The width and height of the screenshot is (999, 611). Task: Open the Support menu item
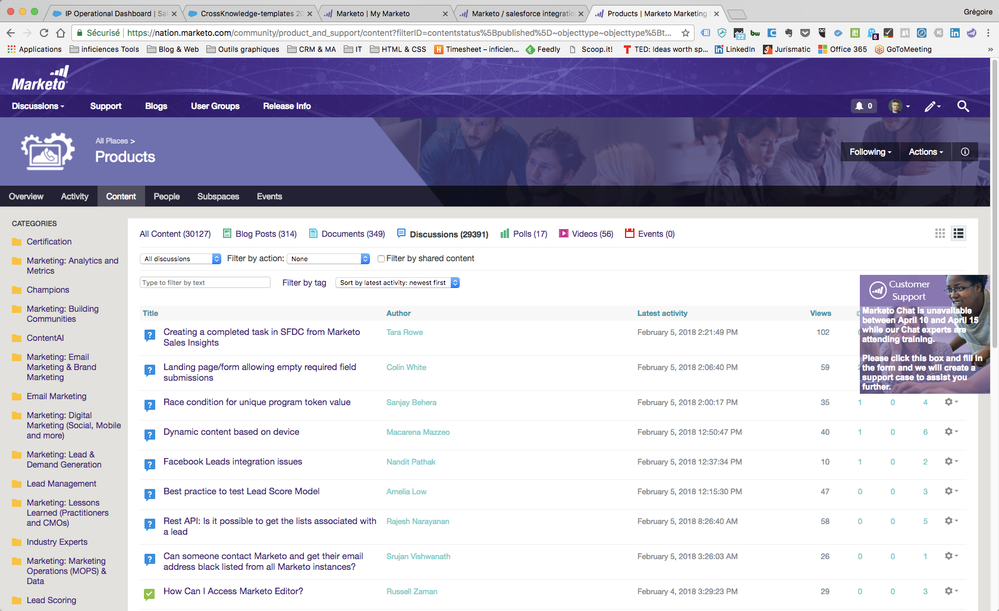(106, 106)
